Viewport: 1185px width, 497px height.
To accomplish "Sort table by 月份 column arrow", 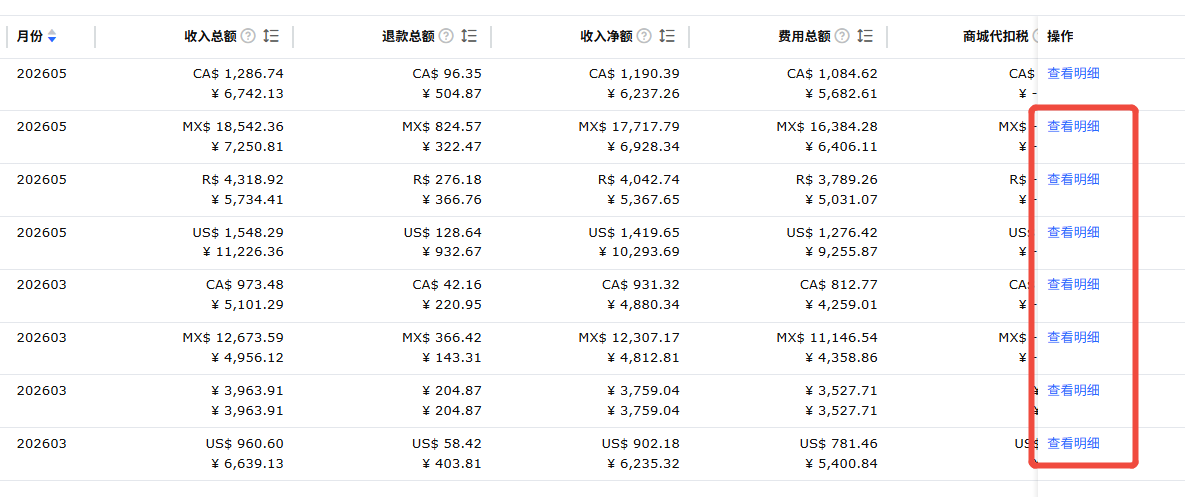I will tap(51, 36).
